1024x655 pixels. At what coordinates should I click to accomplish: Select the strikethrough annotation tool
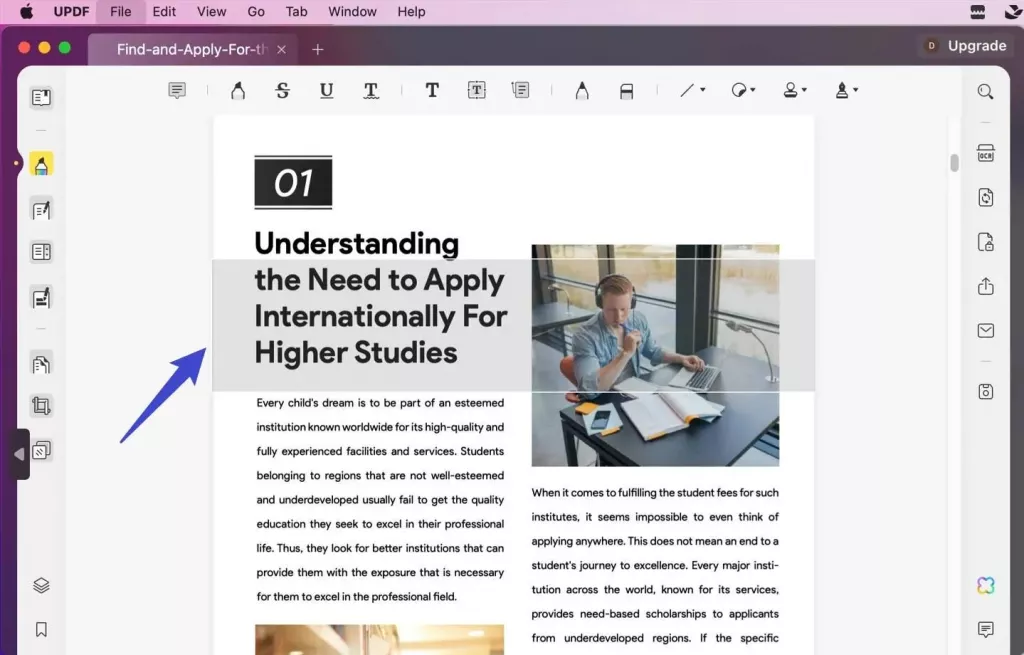[x=282, y=91]
